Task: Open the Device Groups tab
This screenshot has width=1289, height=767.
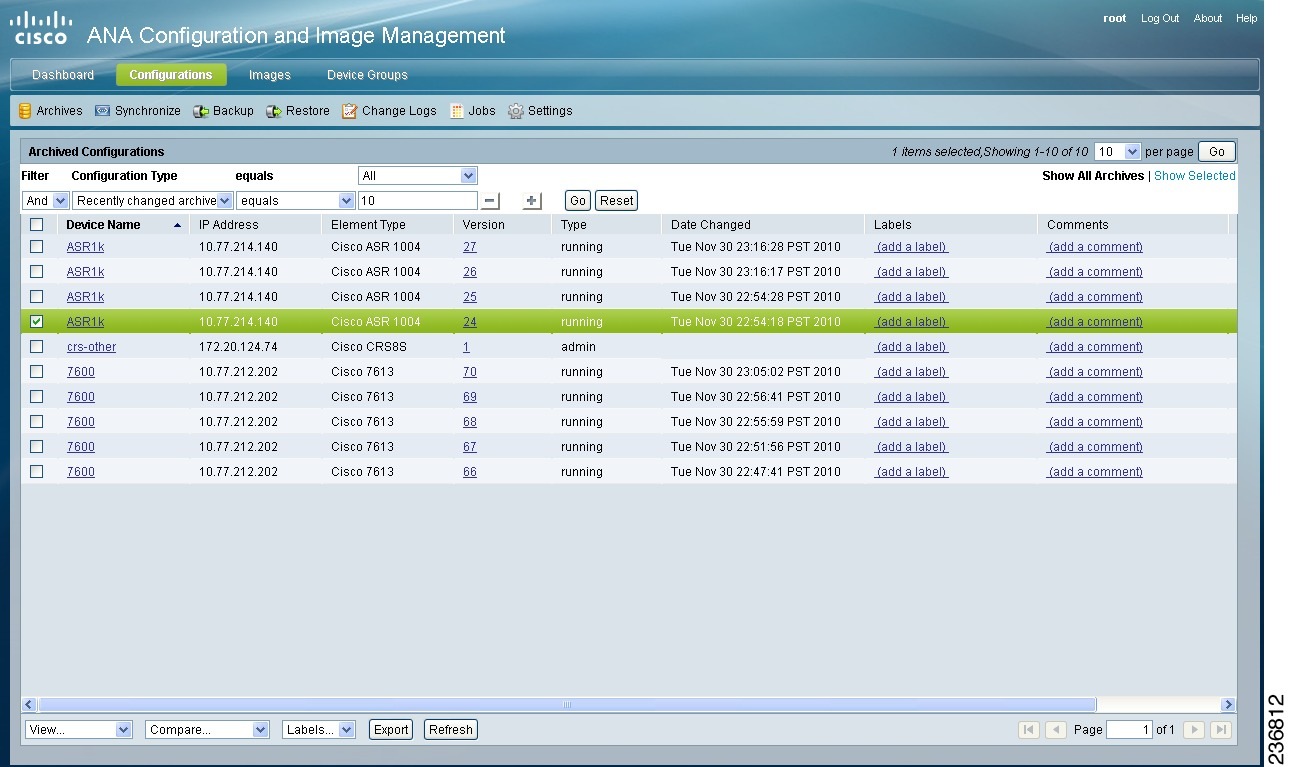Action: (367, 74)
